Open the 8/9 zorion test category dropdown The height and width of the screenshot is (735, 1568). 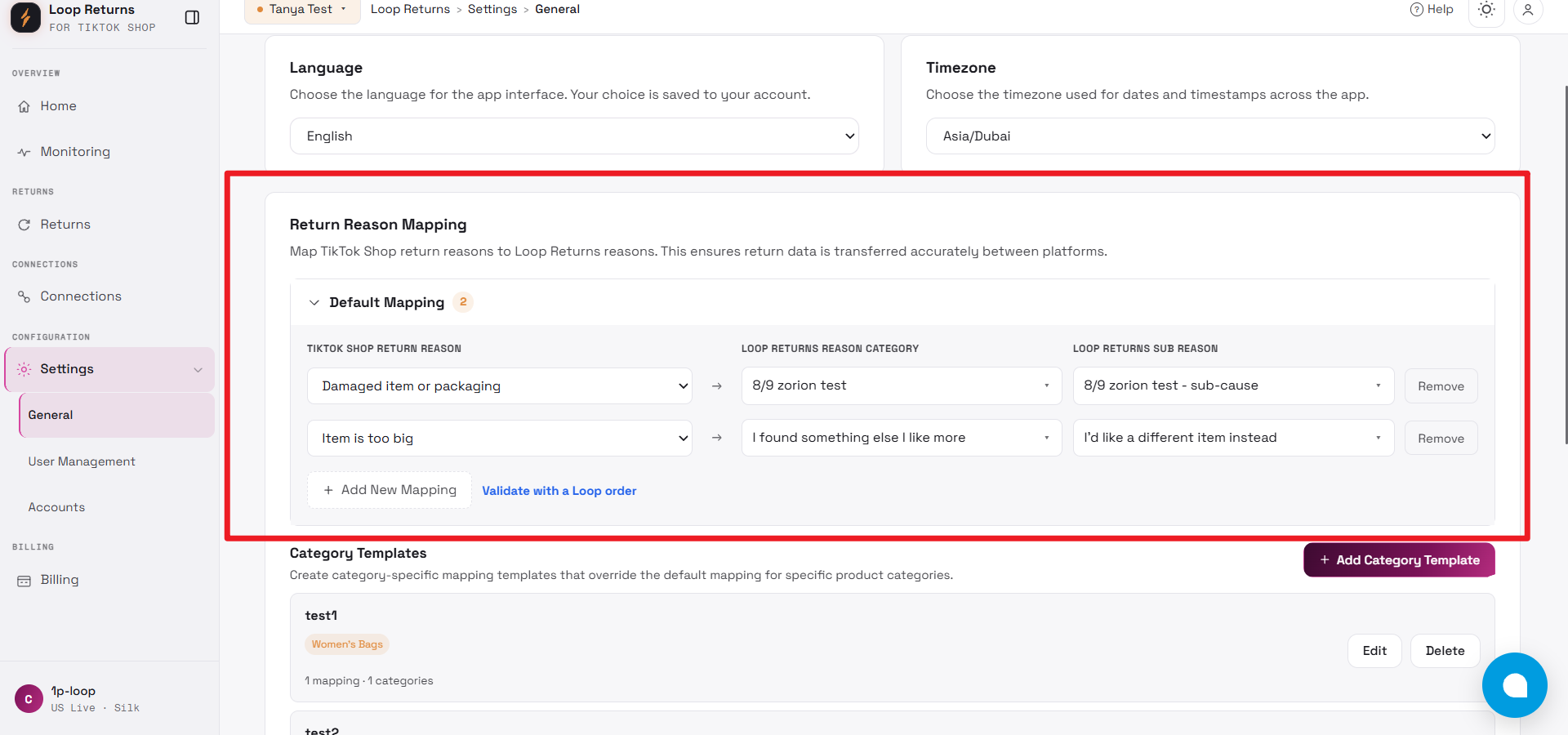(902, 385)
